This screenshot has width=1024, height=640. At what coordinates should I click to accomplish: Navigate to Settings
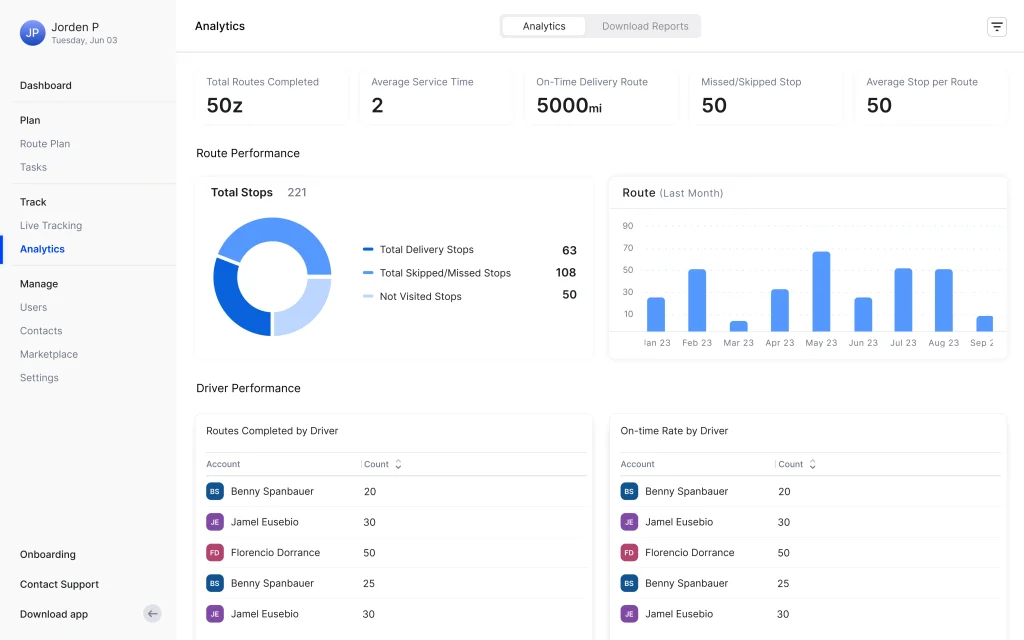click(39, 377)
